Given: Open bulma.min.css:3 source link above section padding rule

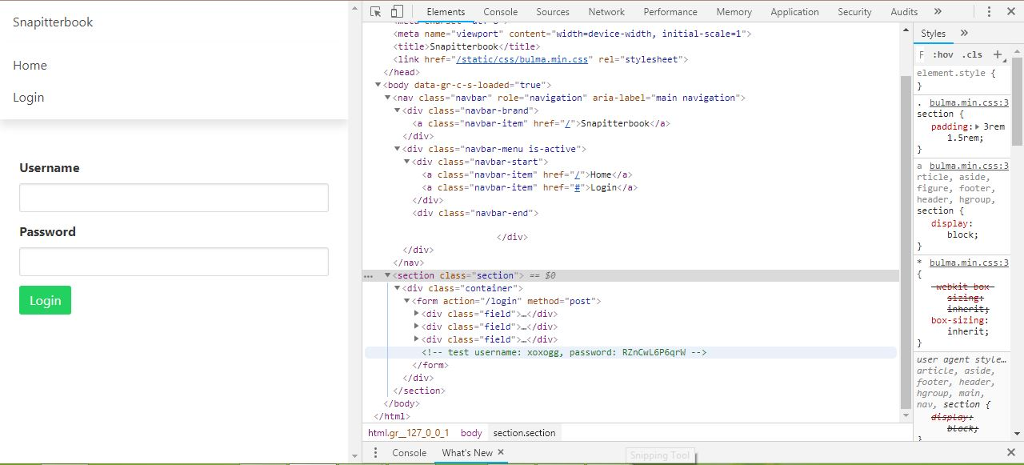Looking at the screenshot, I should point(968,103).
